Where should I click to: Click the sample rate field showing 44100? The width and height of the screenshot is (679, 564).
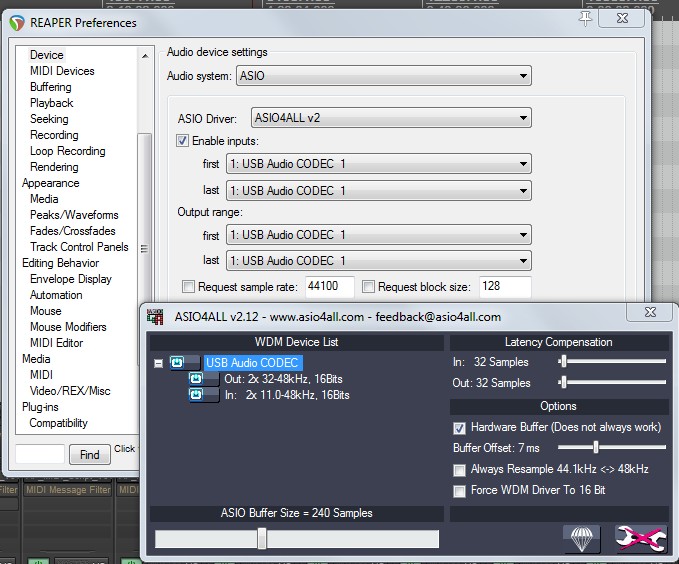click(330, 287)
